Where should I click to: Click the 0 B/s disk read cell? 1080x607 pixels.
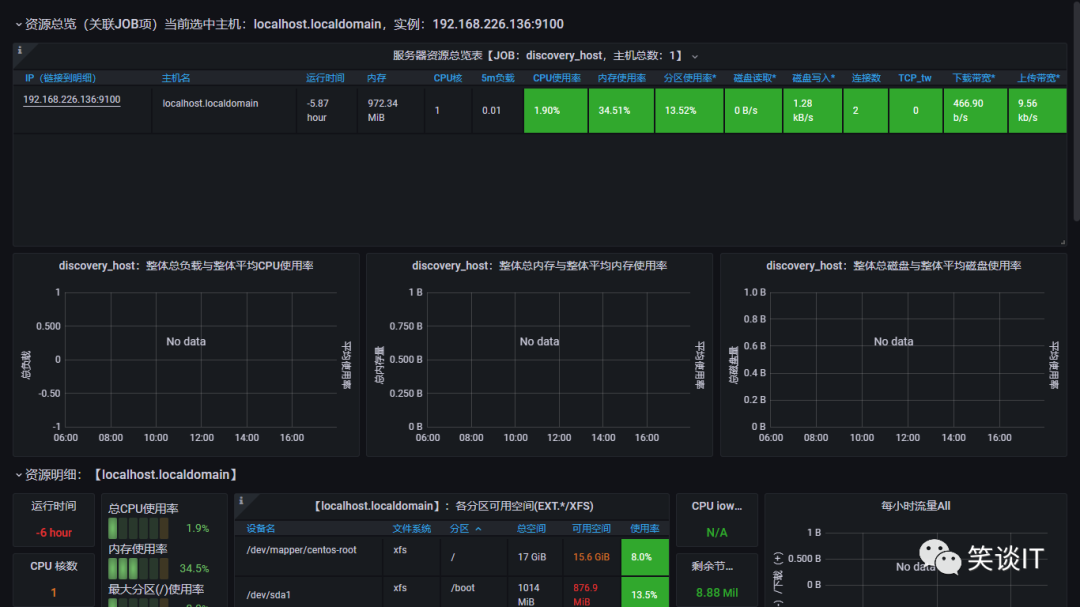pyautogui.click(x=754, y=110)
